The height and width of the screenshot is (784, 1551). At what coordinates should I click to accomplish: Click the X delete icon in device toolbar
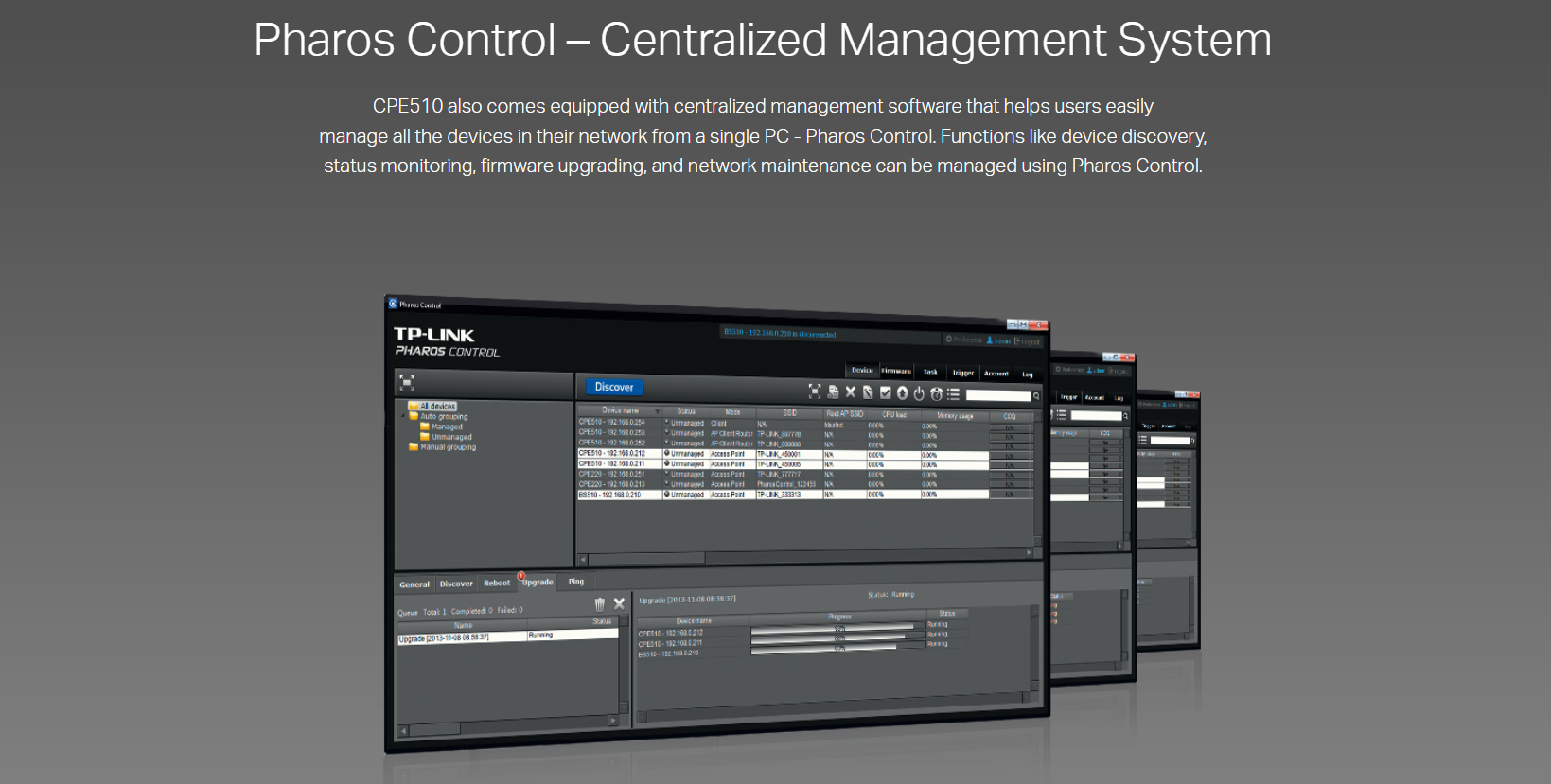[850, 392]
